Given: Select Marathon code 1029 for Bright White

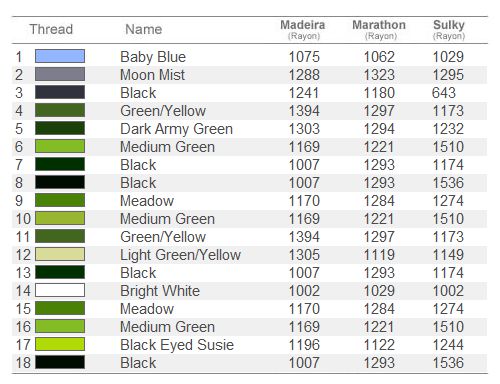Looking at the screenshot, I should point(379,291).
